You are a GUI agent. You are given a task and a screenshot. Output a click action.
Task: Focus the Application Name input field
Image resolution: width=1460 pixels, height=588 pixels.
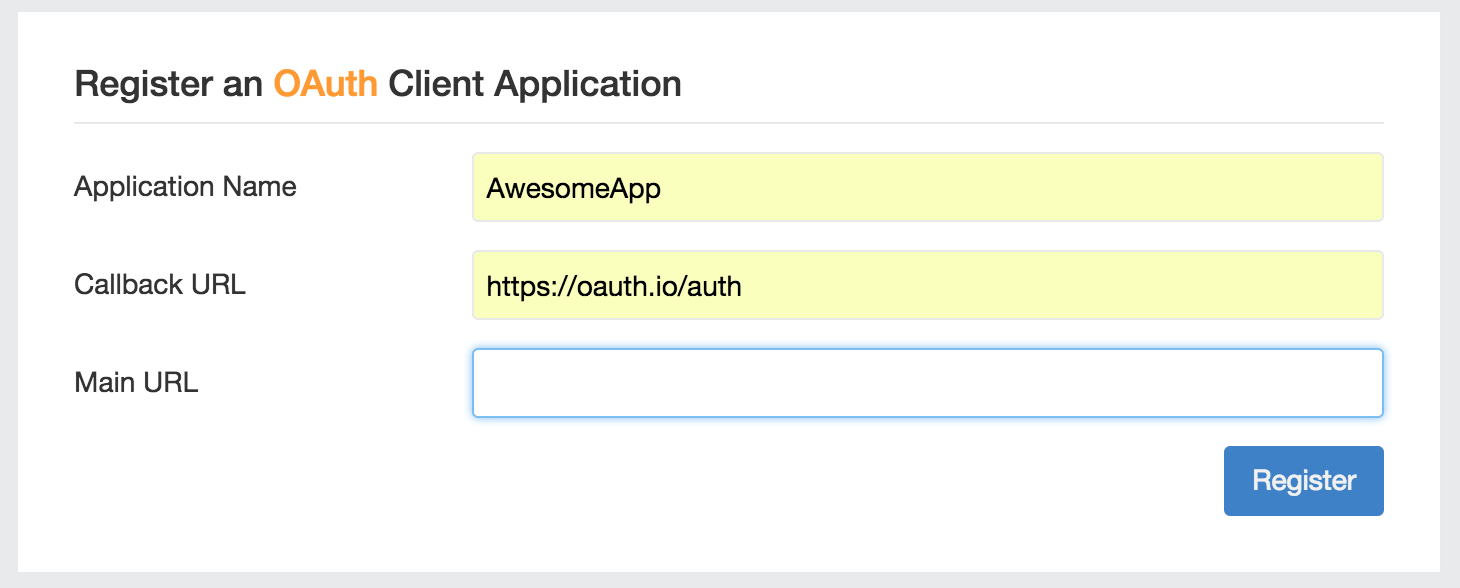click(x=928, y=187)
